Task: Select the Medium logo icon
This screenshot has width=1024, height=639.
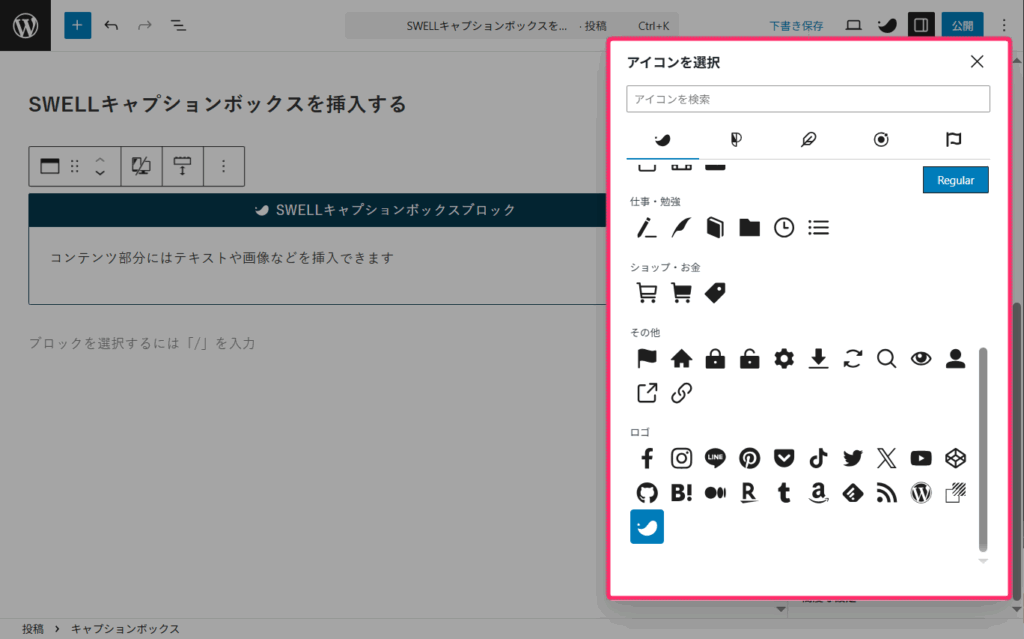Action: click(715, 493)
